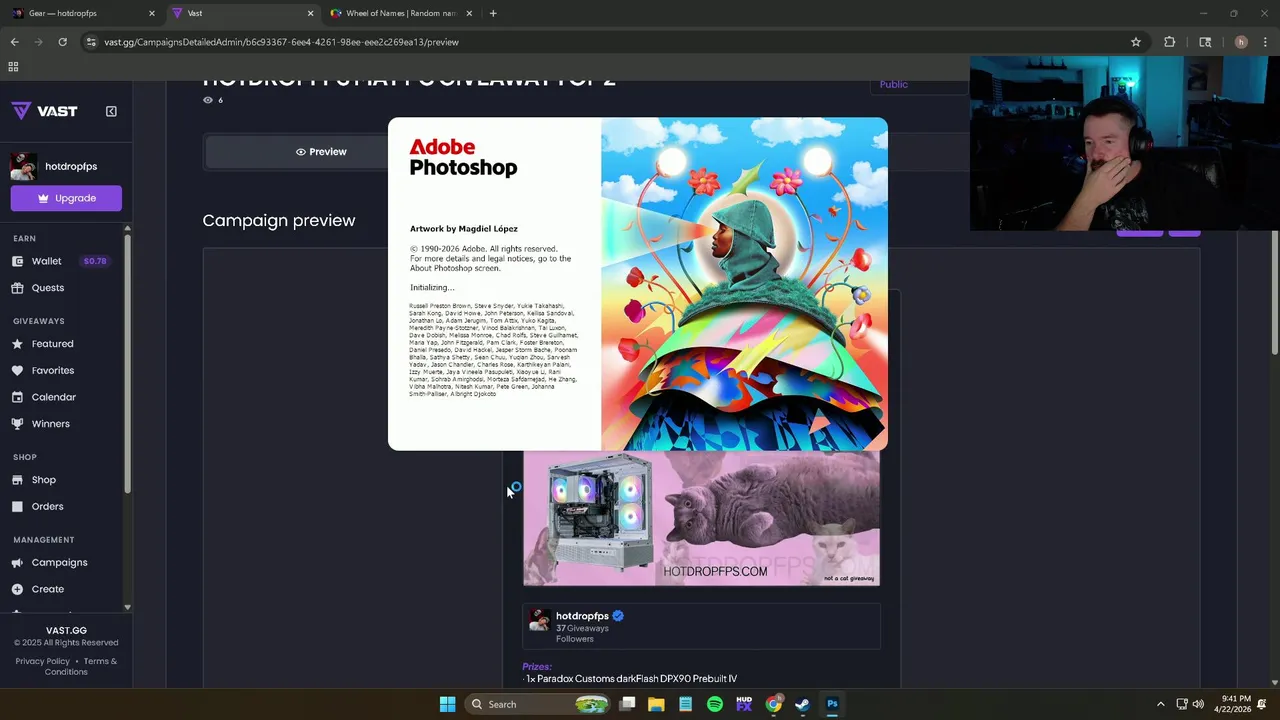Open notifications bell in taskbar
Viewport: 1280px width, 720px height.
[1262, 704]
